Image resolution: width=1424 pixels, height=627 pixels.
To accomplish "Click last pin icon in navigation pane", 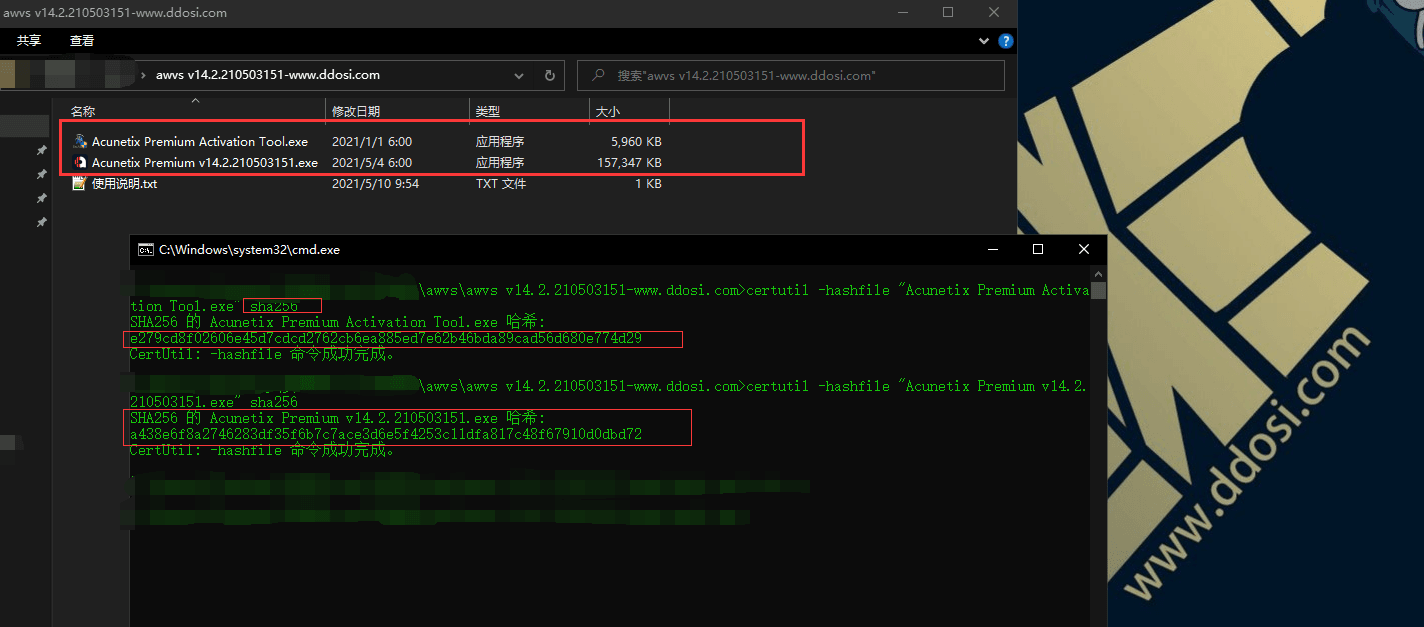I will tap(41, 222).
